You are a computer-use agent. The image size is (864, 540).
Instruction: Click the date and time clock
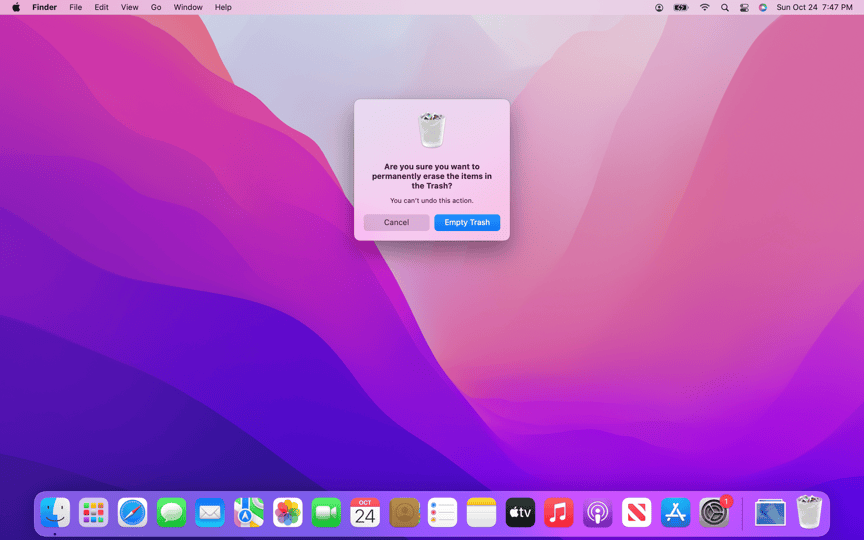coord(814,7)
